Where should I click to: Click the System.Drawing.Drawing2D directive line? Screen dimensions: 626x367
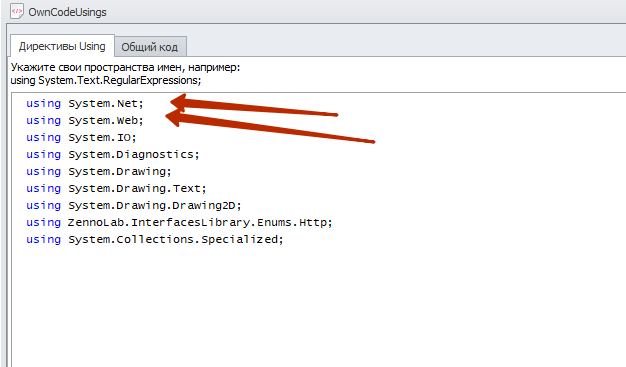(134, 205)
